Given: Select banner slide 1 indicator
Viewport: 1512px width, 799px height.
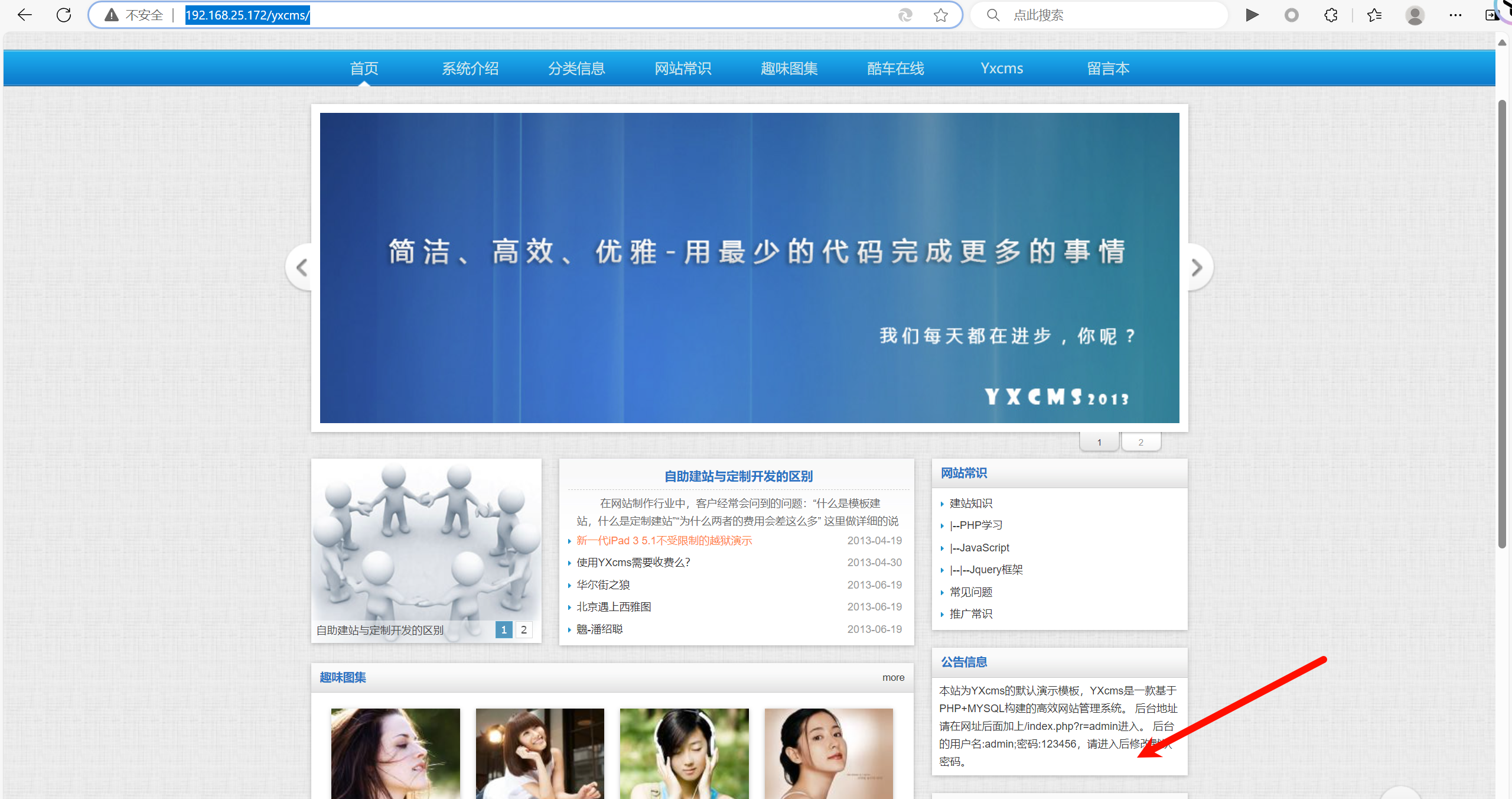Looking at the screenshot, I should [x=1099, y=442].
